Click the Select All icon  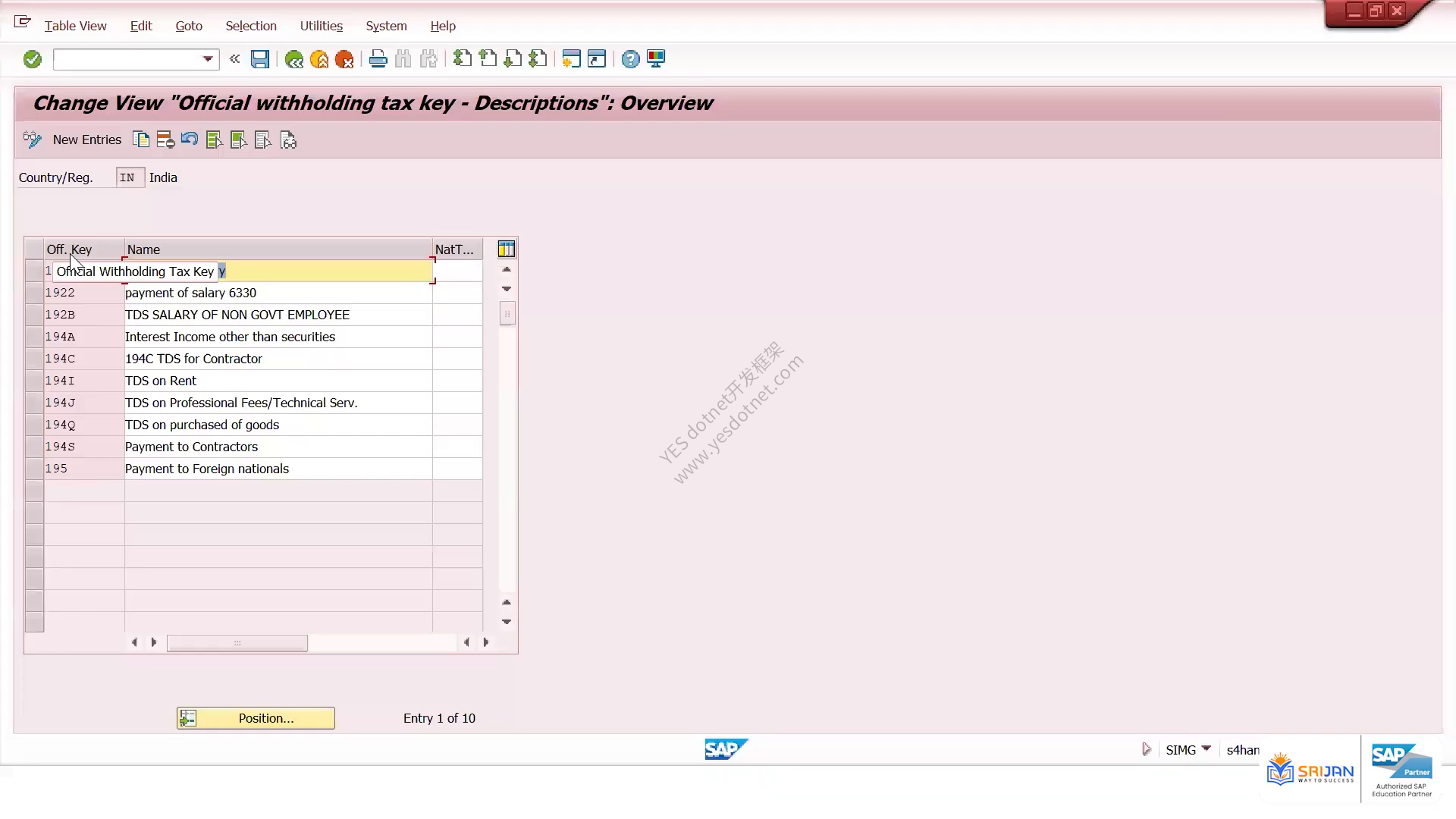click(214, 140)
